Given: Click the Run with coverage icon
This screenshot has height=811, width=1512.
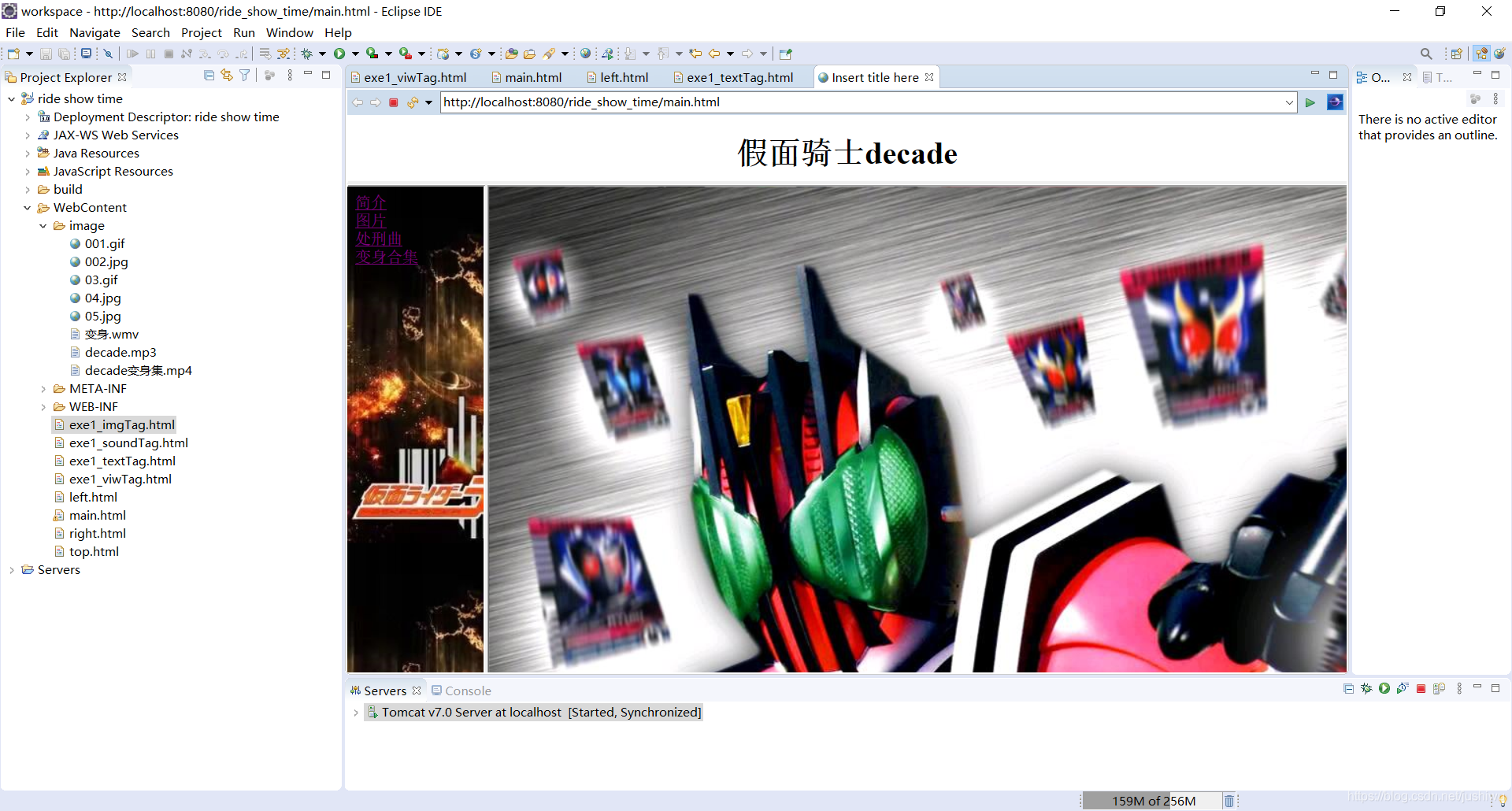Looking at the screenshot, I should pyautogui.click(x=372, y=54).
